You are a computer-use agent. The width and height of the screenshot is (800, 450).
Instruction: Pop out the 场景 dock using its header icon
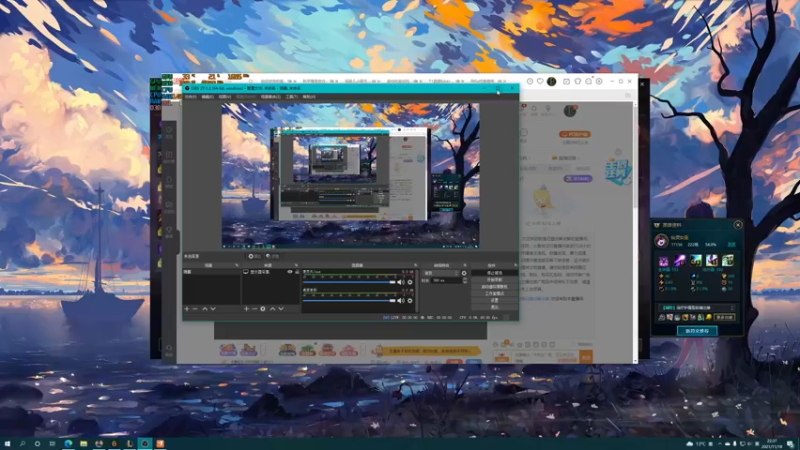pyautogui.click(x=236, y=265)
